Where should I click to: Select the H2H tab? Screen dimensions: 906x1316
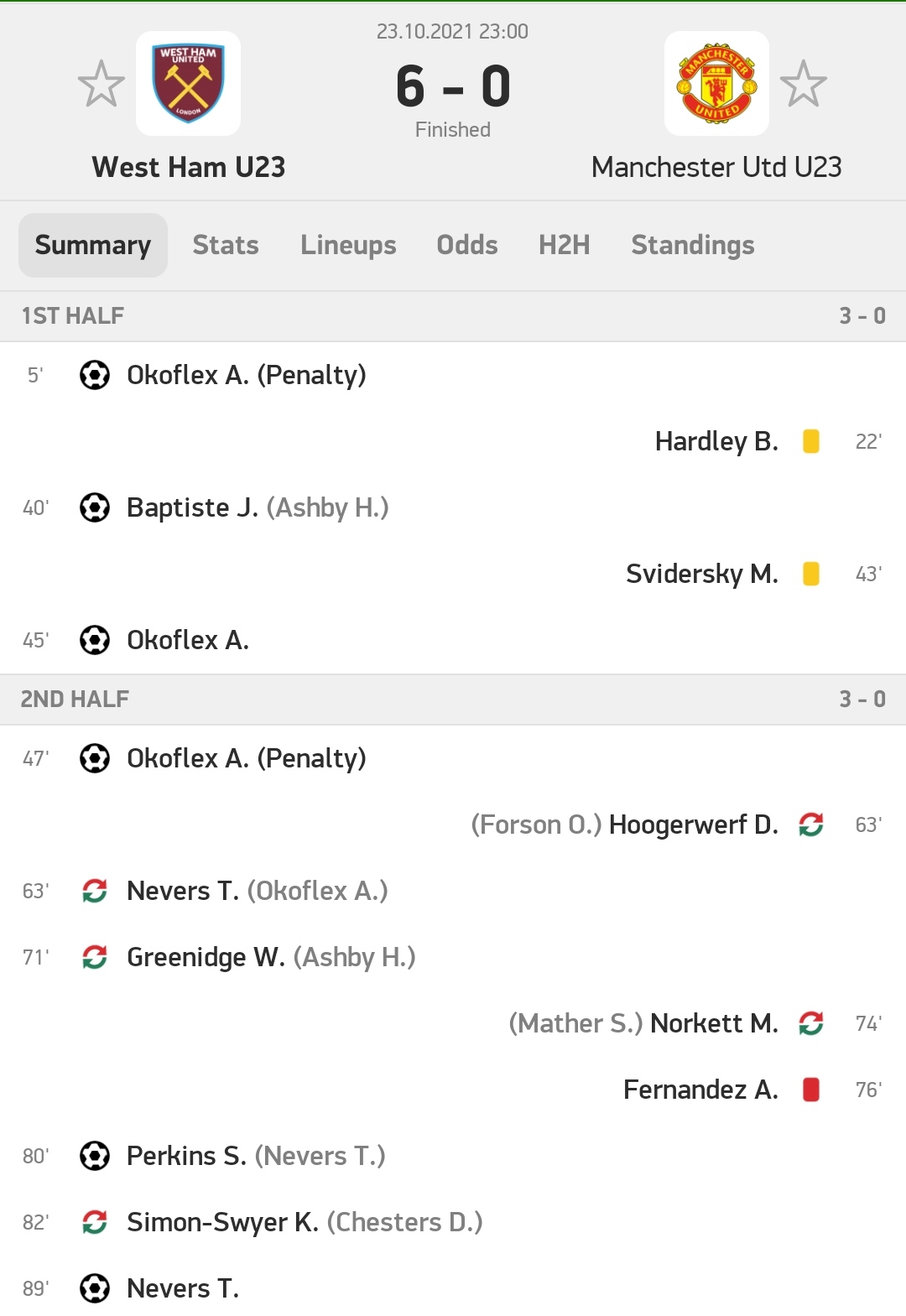pyautogui.click(x=565, y=245)
